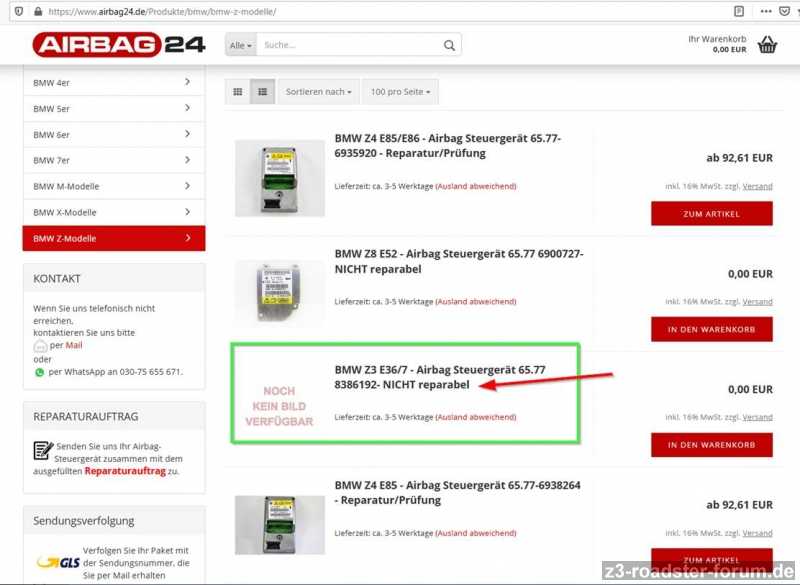Expand the BMW 5er category

113,108
